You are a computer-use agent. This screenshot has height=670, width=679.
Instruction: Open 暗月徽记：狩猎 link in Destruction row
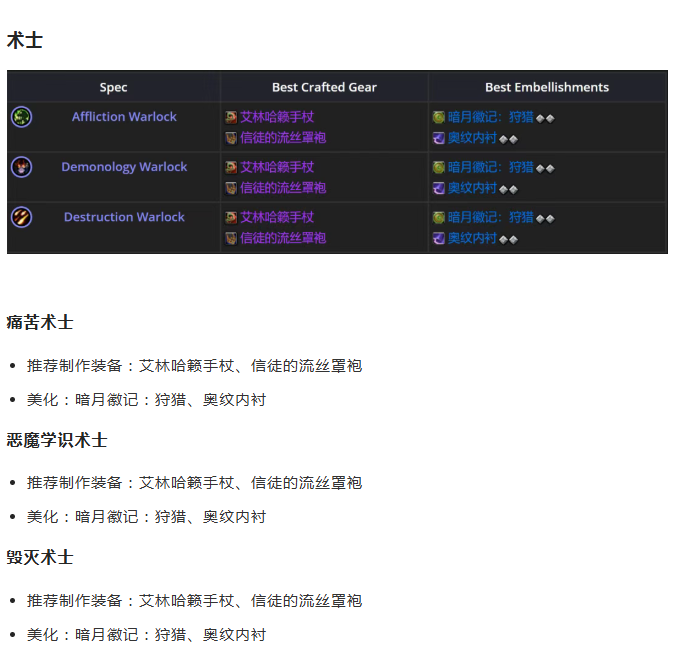[x=490, y=217]
